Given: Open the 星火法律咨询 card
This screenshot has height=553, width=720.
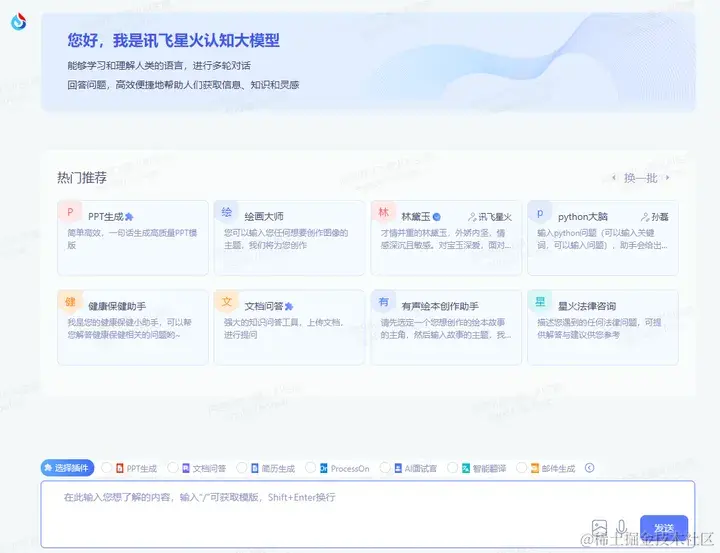Looking at the screenshot, I should [x=603, y=327].
